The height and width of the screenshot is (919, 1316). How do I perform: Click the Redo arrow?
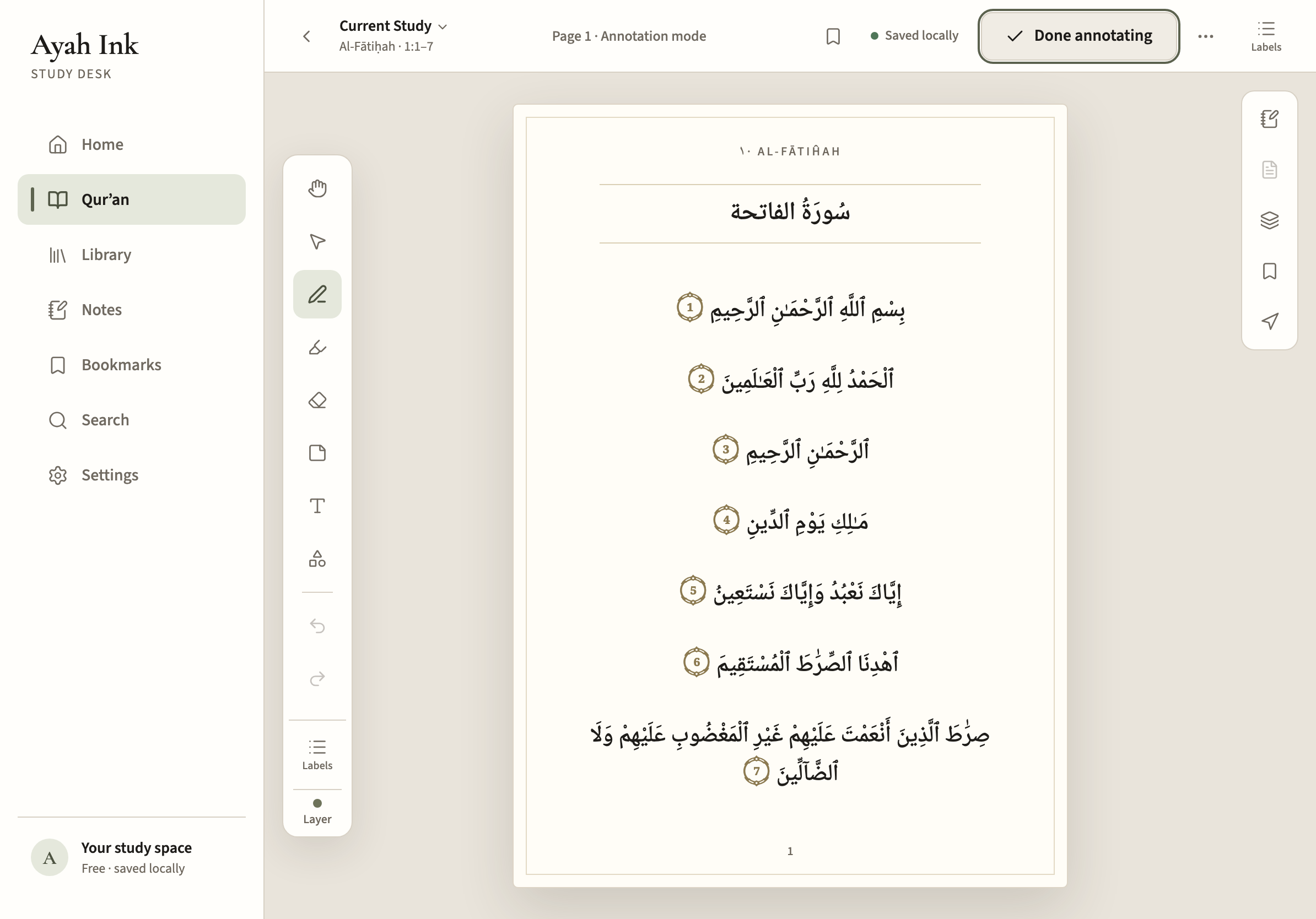(x=317, y=678)
